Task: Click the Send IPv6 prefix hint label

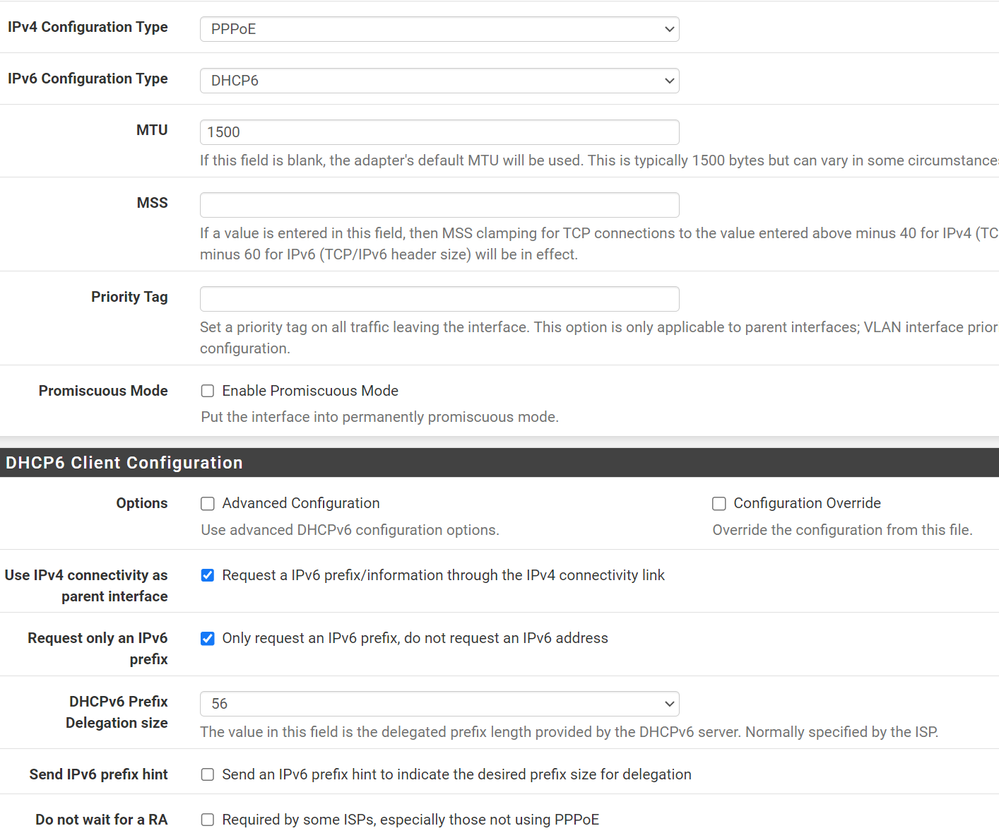Action: point(98,774)
